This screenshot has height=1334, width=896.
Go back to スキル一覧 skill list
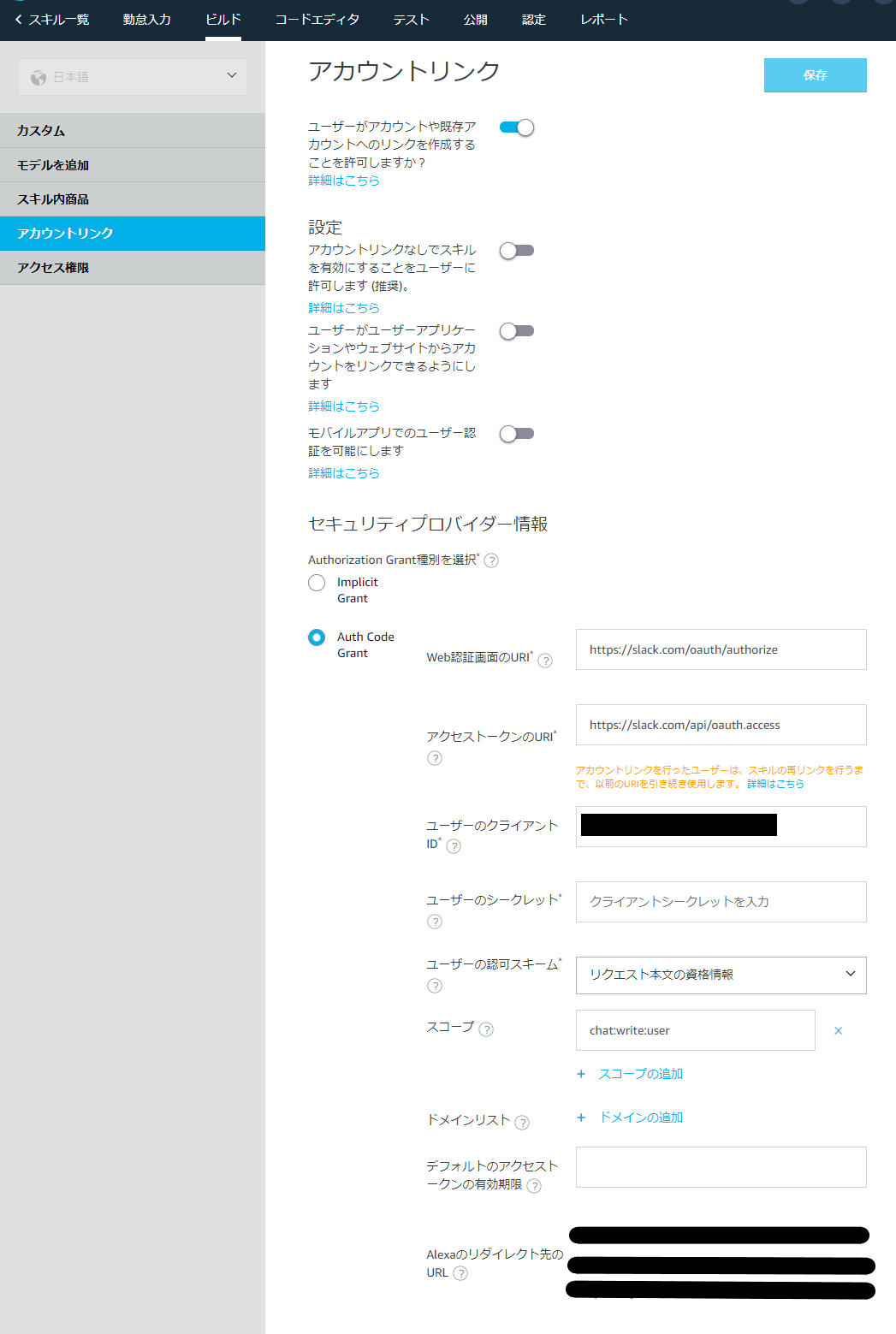click(51, 20)
